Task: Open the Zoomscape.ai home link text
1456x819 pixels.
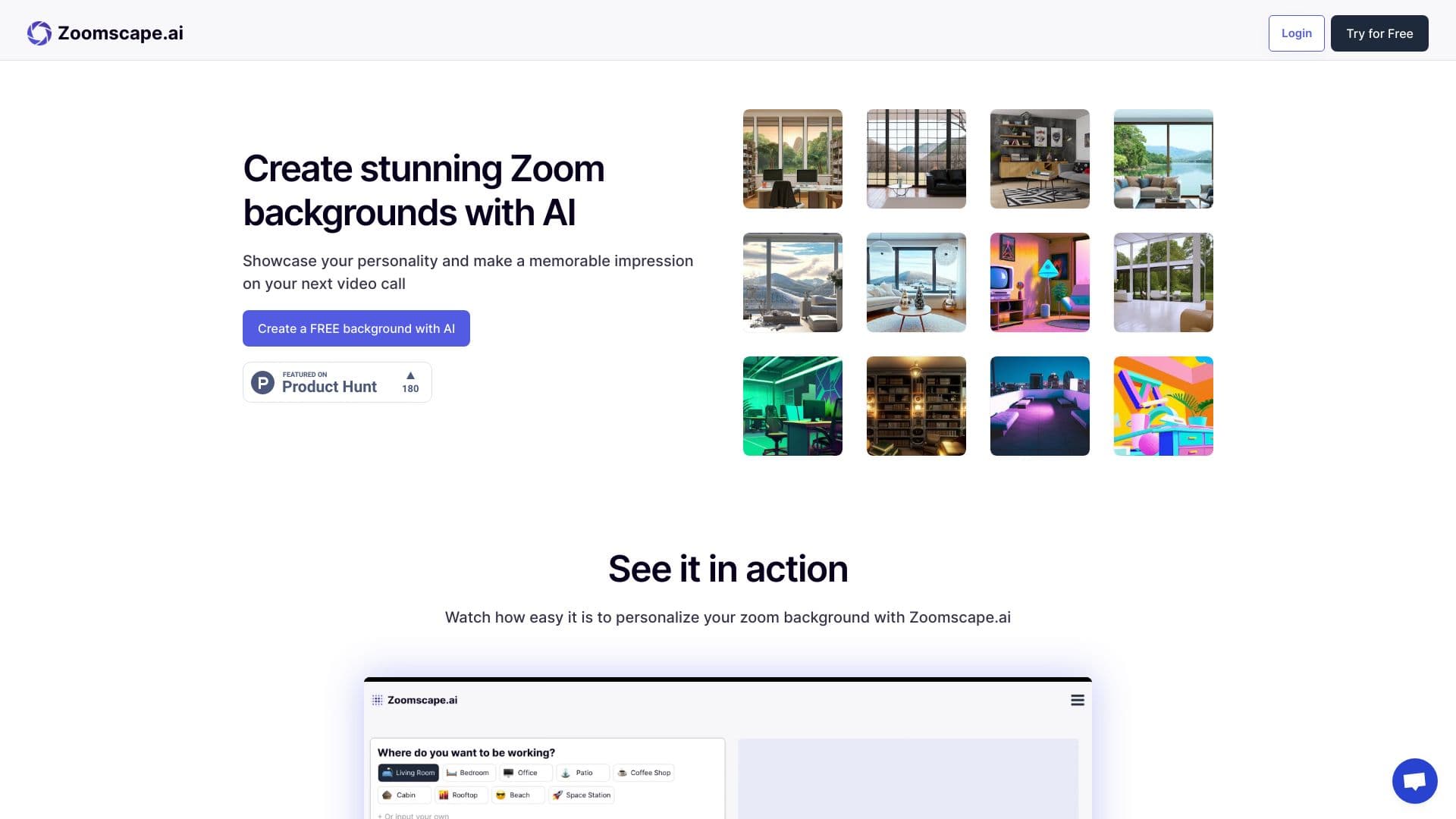Action: [x=121, y=33]
